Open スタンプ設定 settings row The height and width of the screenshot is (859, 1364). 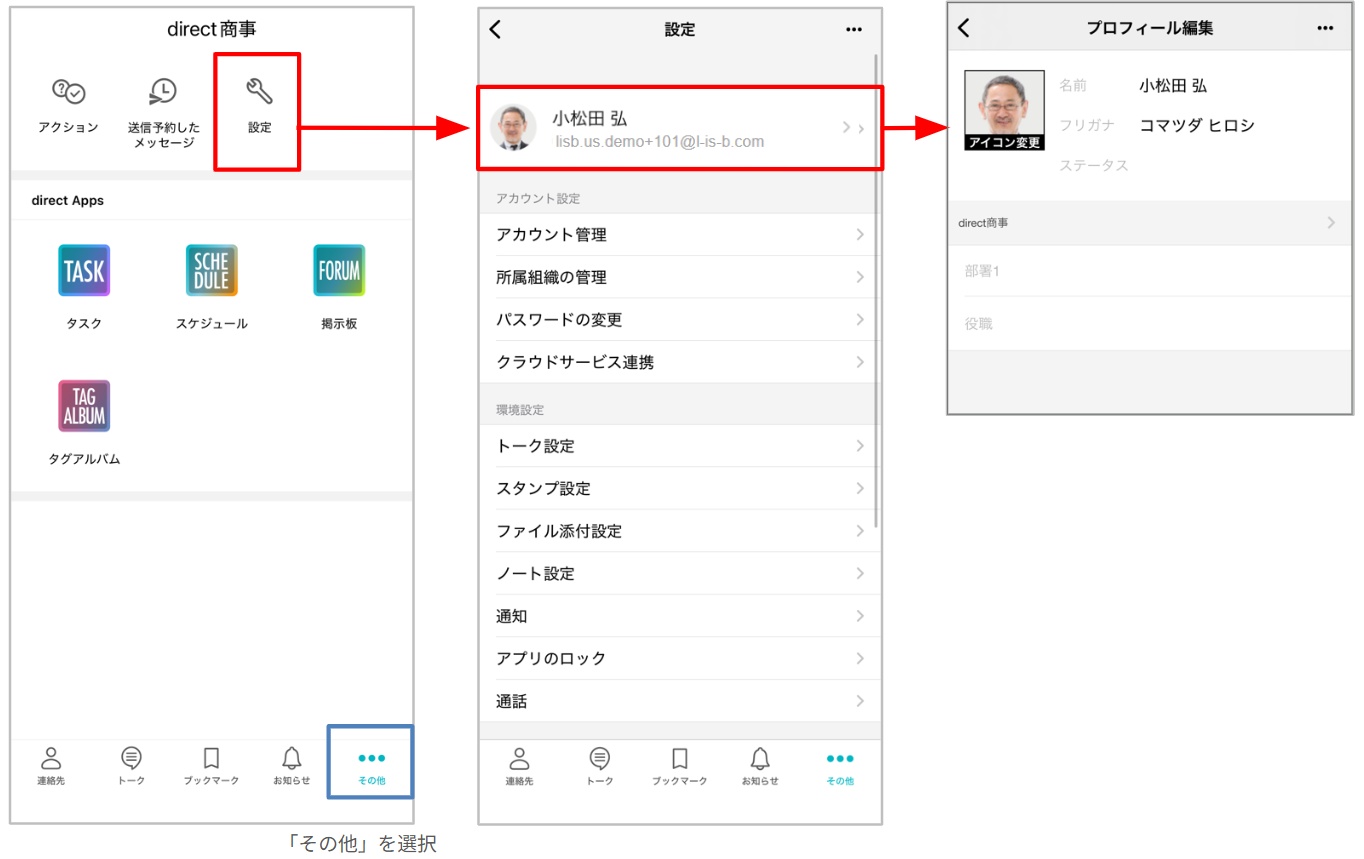pos(679,488)
